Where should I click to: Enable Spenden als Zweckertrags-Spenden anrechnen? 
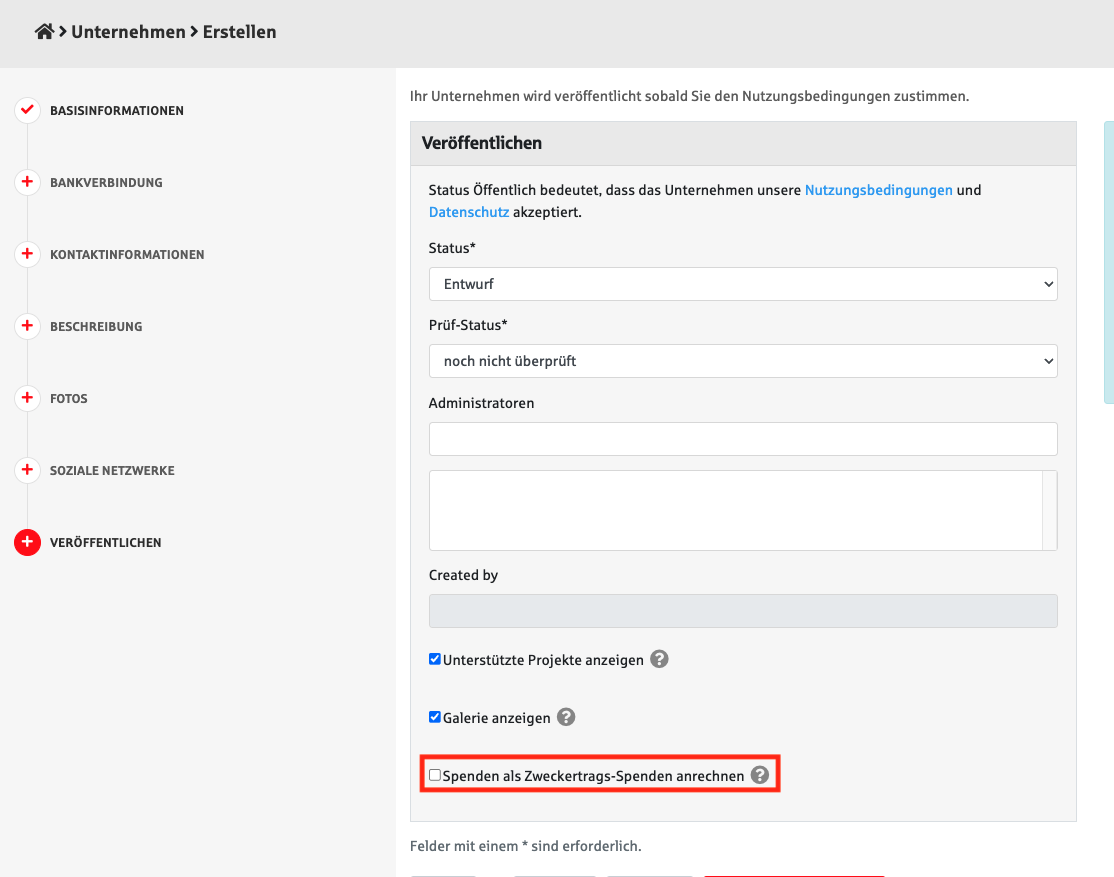coord(435,775)
